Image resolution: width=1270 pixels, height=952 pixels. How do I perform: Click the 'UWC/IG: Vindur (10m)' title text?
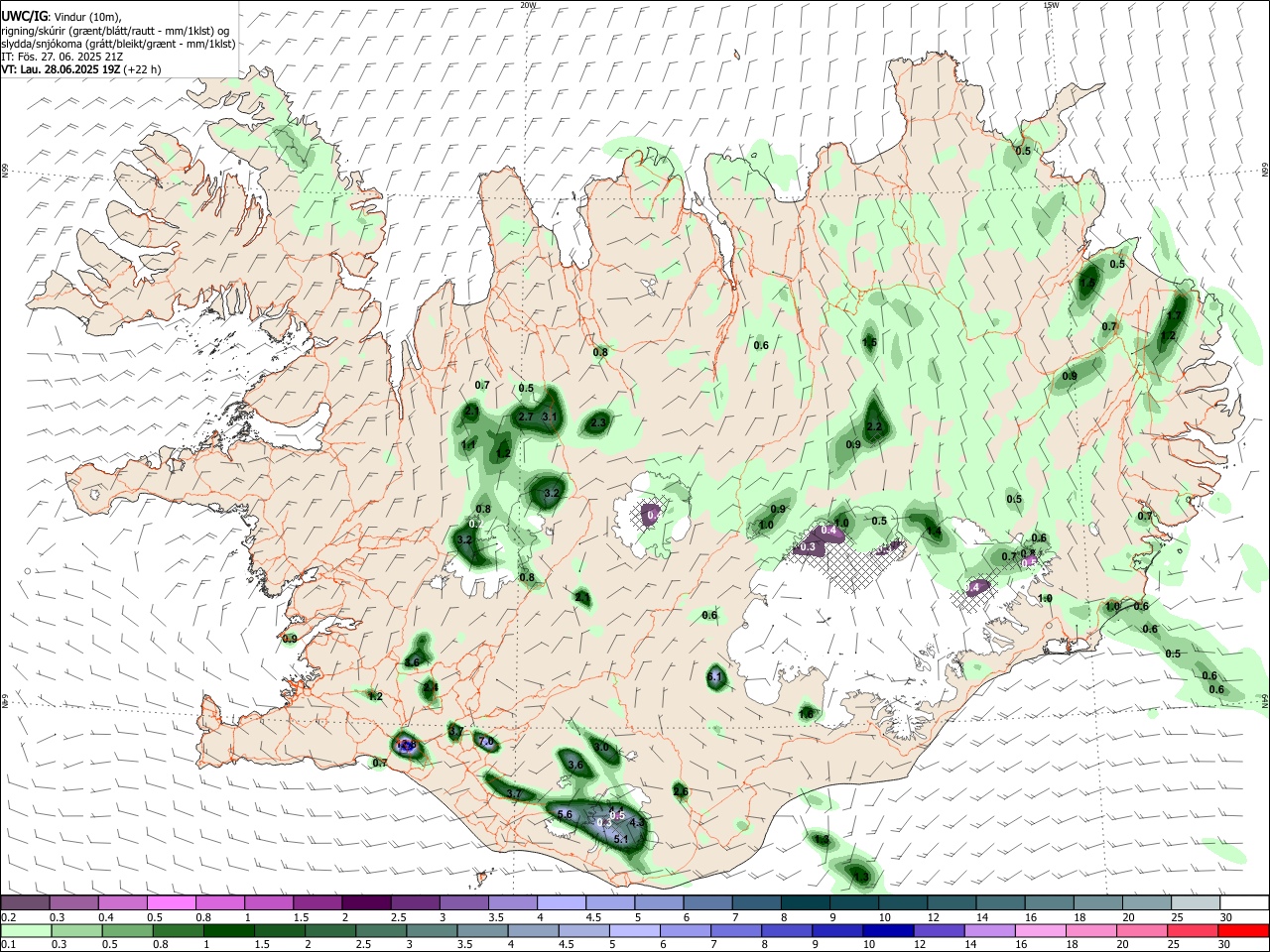[61, 17]
